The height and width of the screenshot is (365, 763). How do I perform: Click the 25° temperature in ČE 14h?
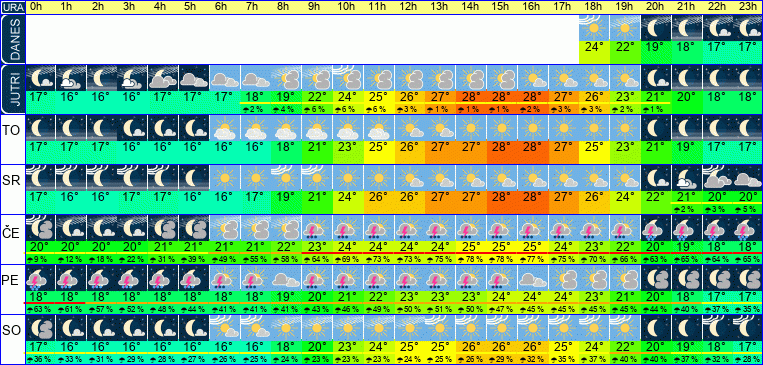click(471, 246)
